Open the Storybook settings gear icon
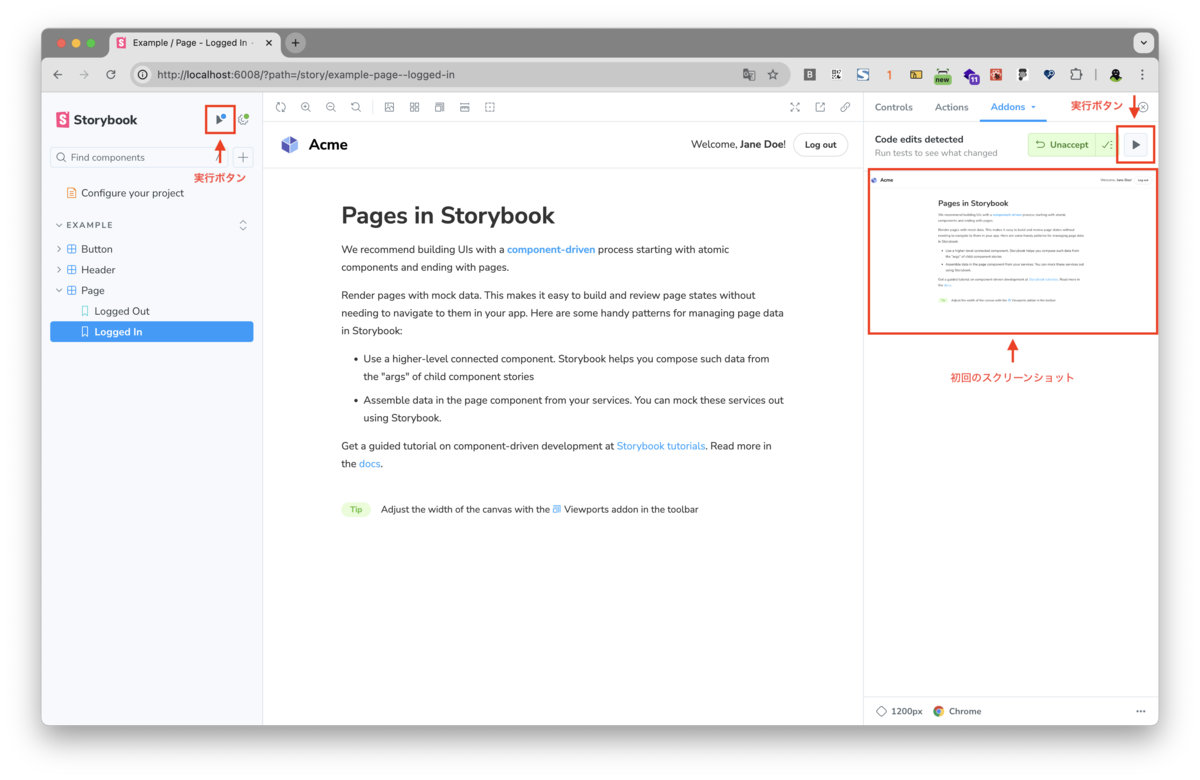Viewport: 1200px width, 780px height. pyautogui.click(x=243, y=120)
